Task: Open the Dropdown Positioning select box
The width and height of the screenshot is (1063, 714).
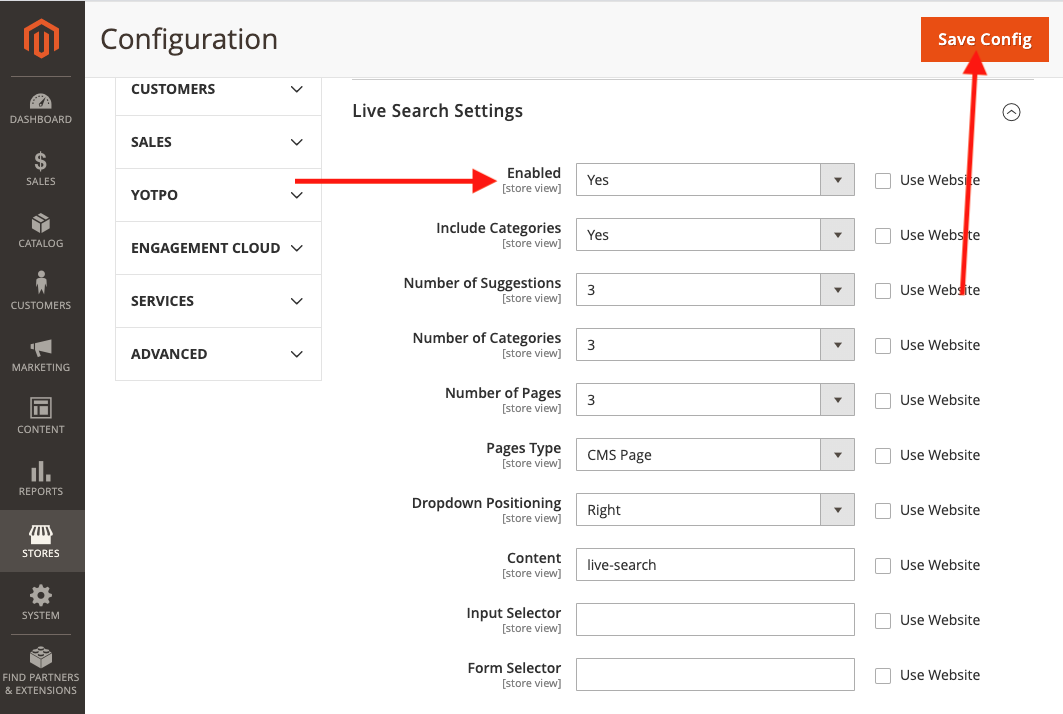Action: tap(715, 510)
